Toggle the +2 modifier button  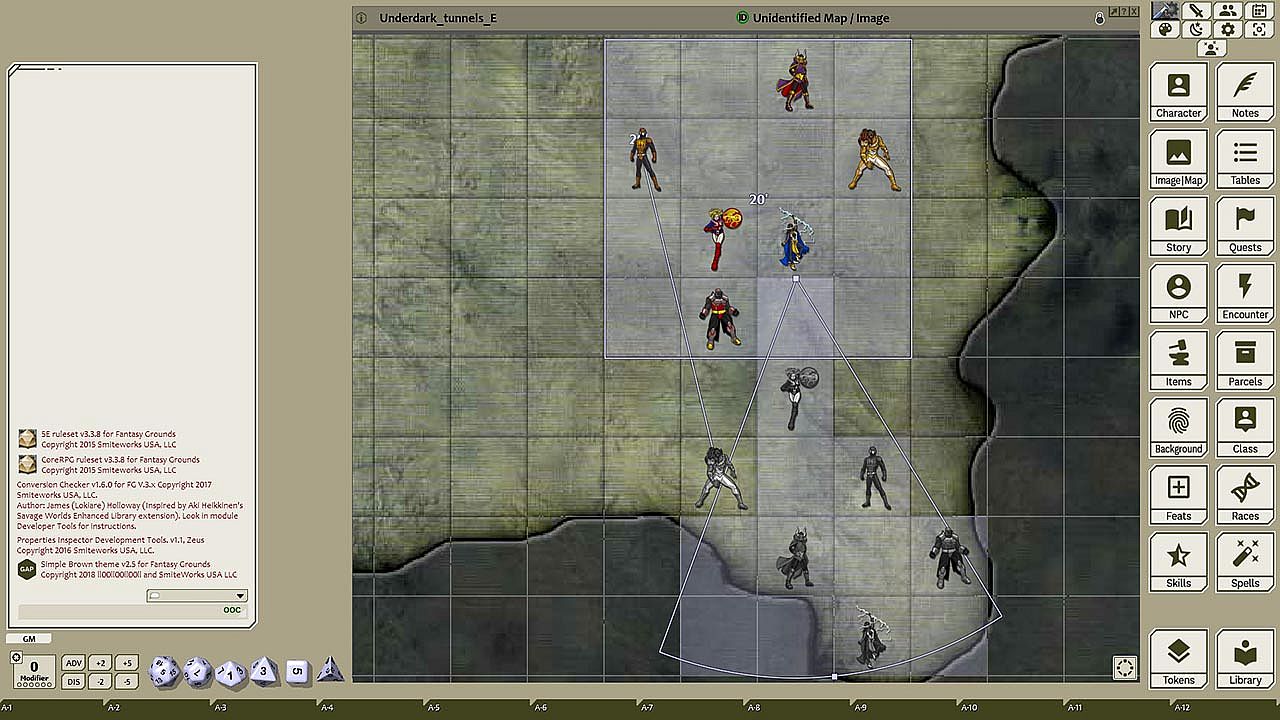point(99,663)
